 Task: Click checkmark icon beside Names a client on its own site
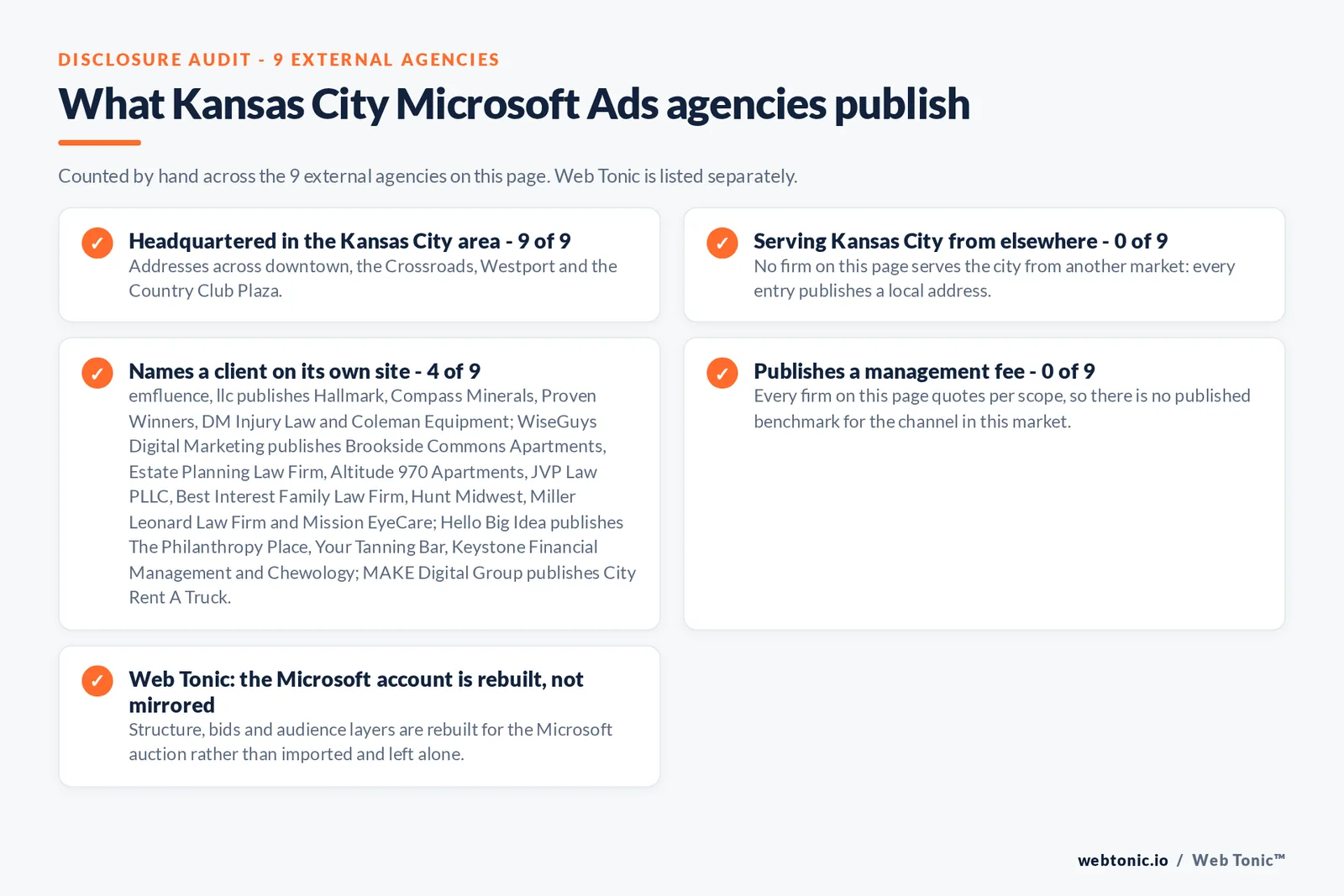pos(97,373)
